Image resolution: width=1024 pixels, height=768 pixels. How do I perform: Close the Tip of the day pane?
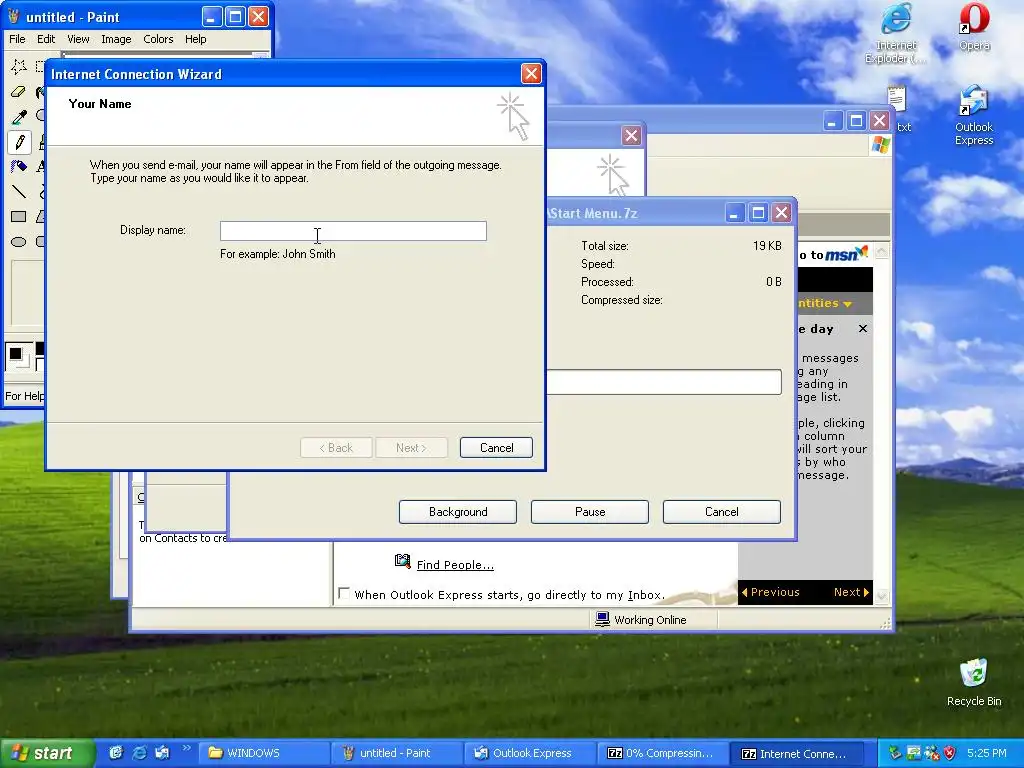(x=863, y=328)
